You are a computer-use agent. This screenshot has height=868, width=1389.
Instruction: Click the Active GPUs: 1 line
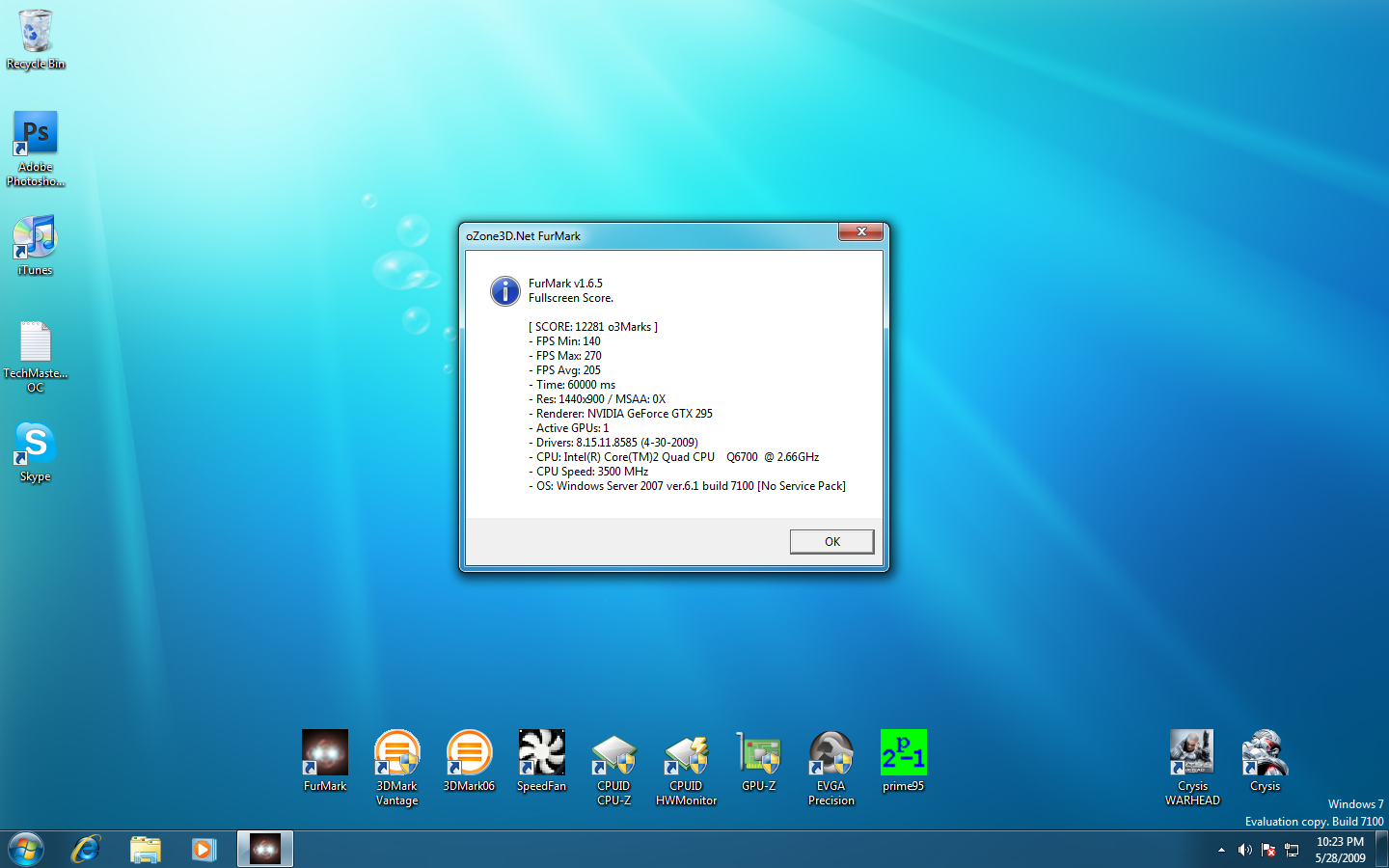[x=569, y=428]
